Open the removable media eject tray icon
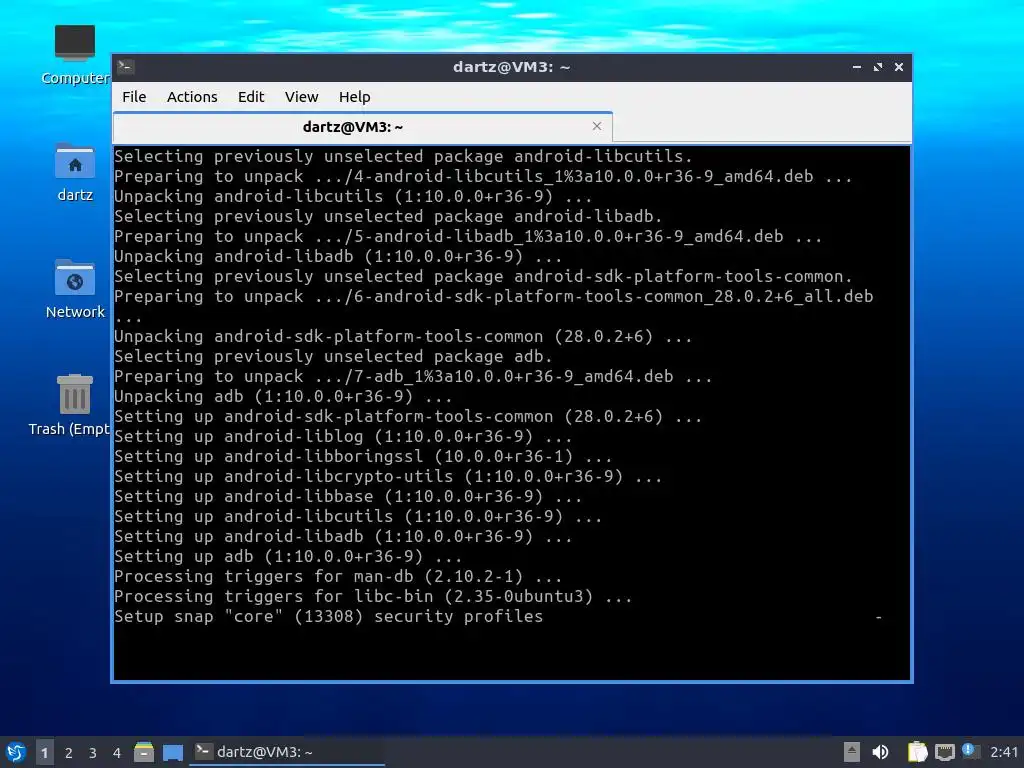The width and height of the screenshot is (1024, 768). [852, 752]
